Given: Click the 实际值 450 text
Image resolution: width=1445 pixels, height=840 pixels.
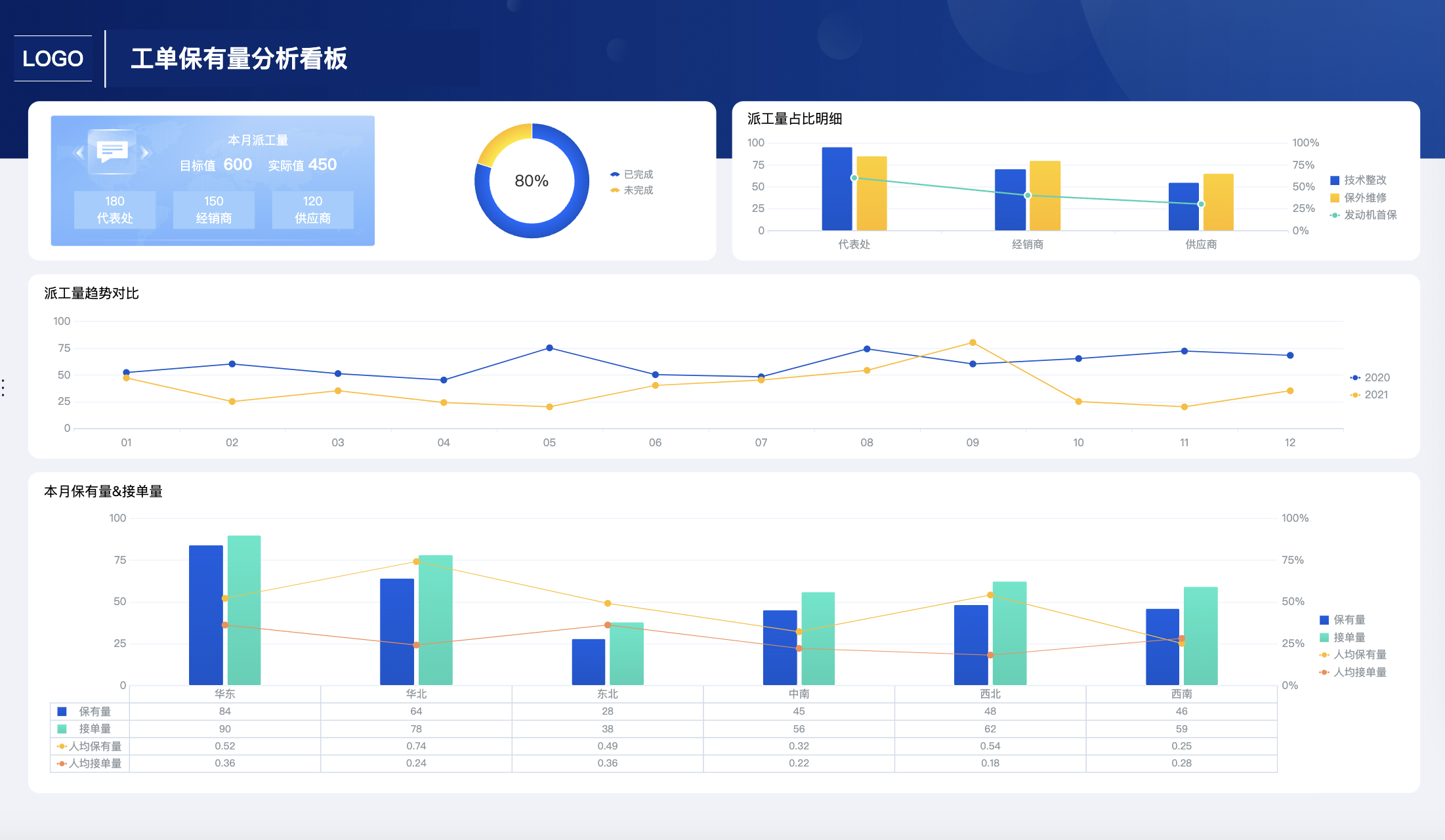Looking at the screenshot, I should pos(303,165).
